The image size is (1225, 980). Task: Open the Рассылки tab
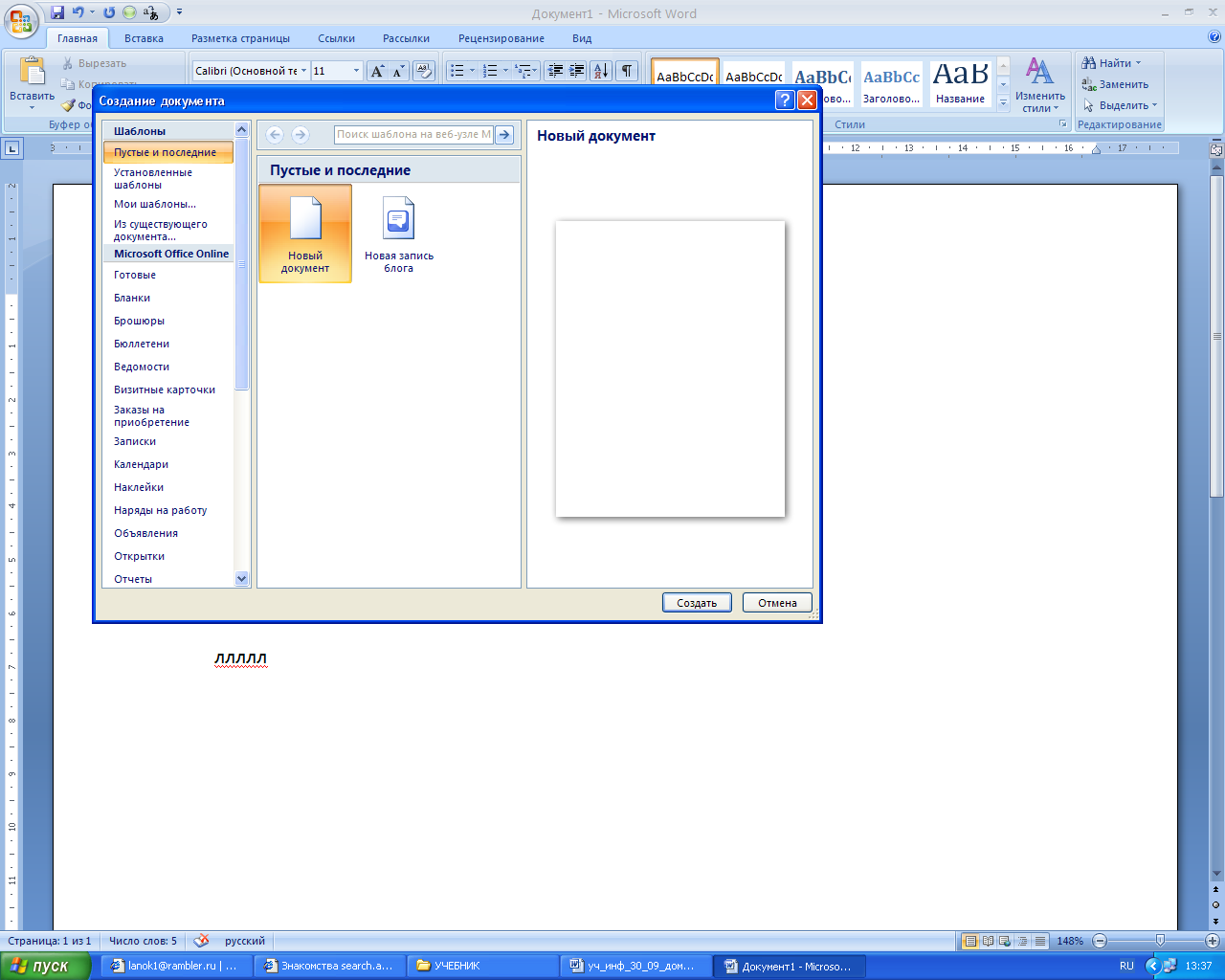tap(406, 38)
